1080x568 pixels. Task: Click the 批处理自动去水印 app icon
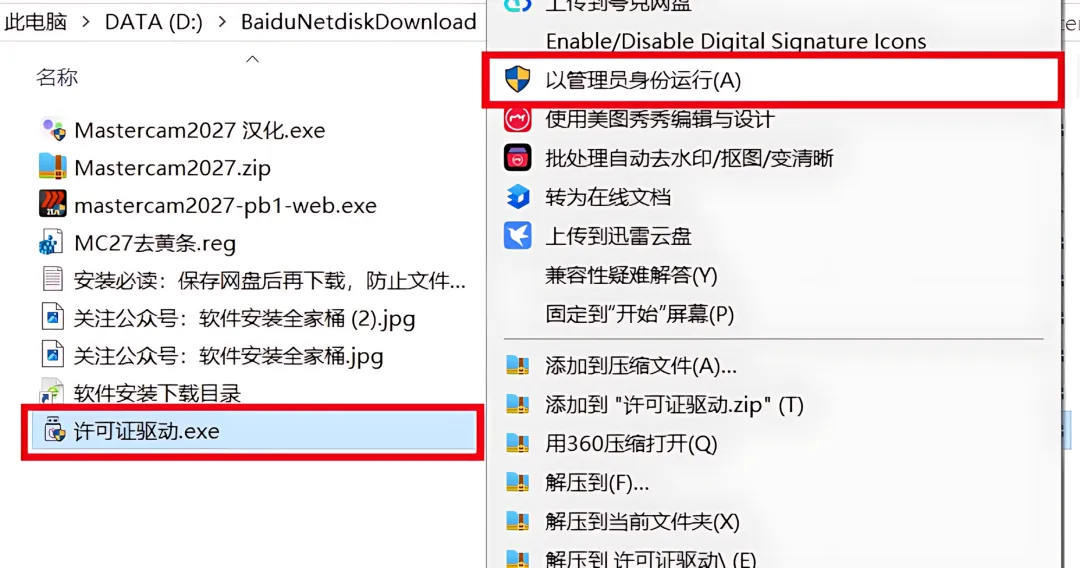pyautogui.click(x=517, y=158)
